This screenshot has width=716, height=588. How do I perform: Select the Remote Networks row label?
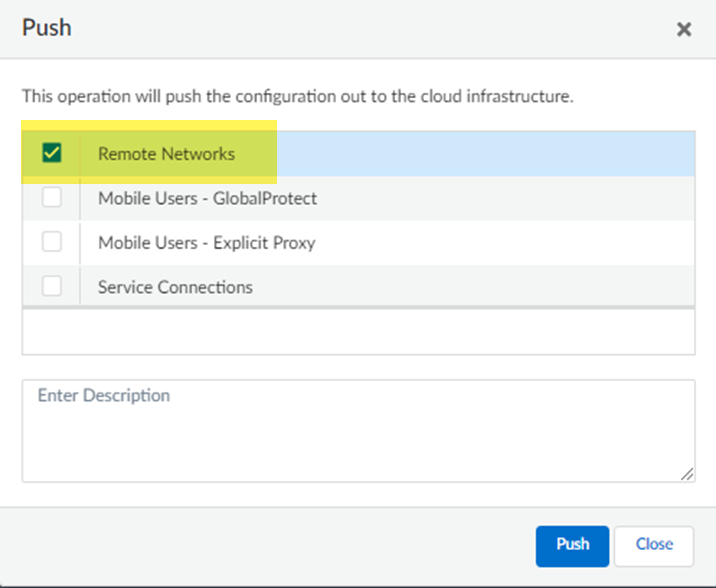[166, 154]
